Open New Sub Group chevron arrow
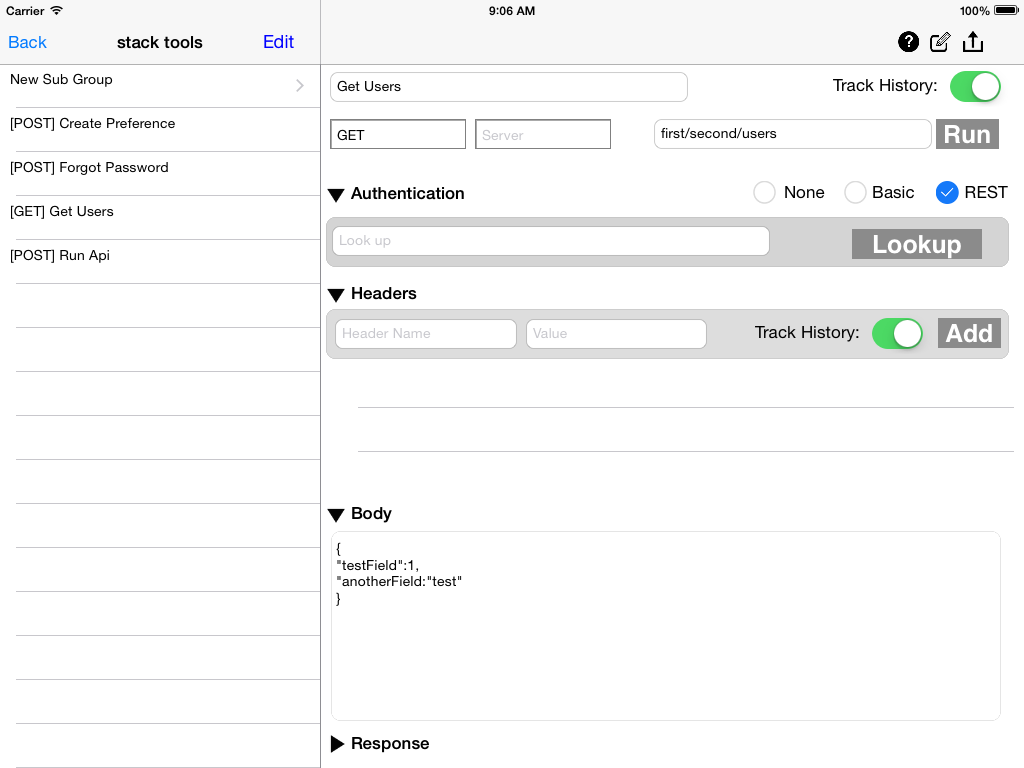The image size is (1024, 768). tap(300, 86)
